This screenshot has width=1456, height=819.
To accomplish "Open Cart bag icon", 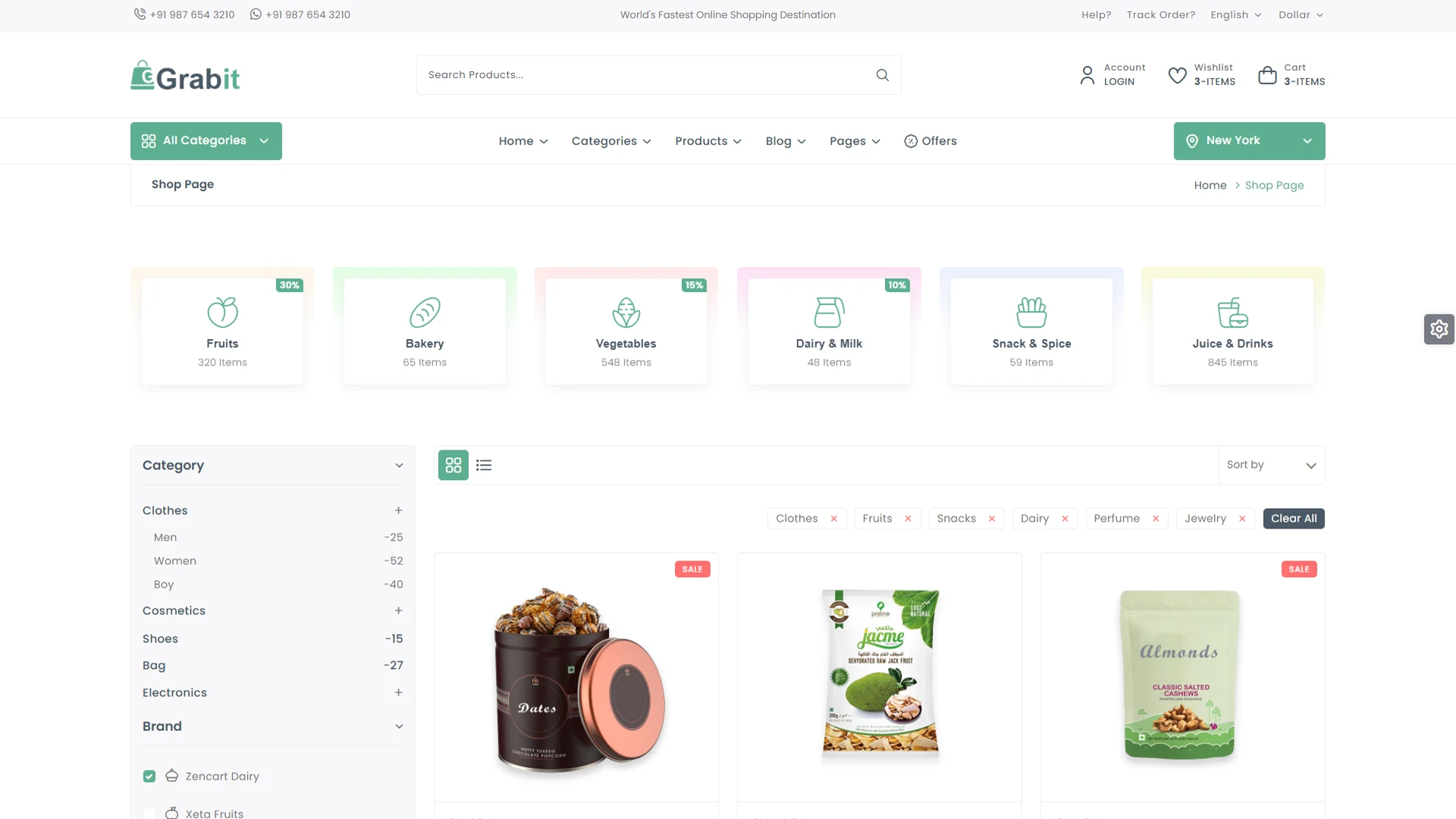I will click(1267, 75).
